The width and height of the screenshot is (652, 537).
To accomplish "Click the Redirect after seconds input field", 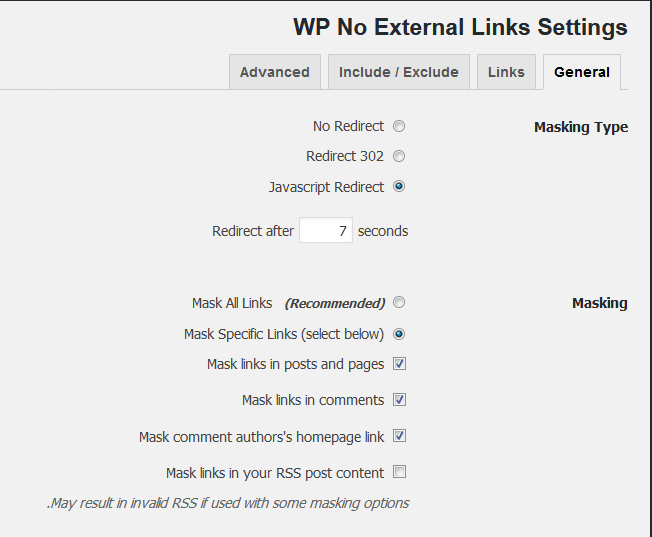I will click(326, 231).
